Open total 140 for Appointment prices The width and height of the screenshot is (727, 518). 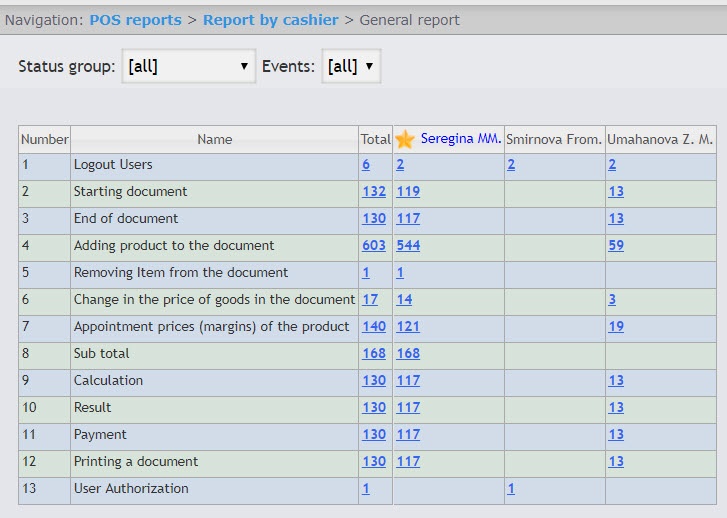coord(373,326)
